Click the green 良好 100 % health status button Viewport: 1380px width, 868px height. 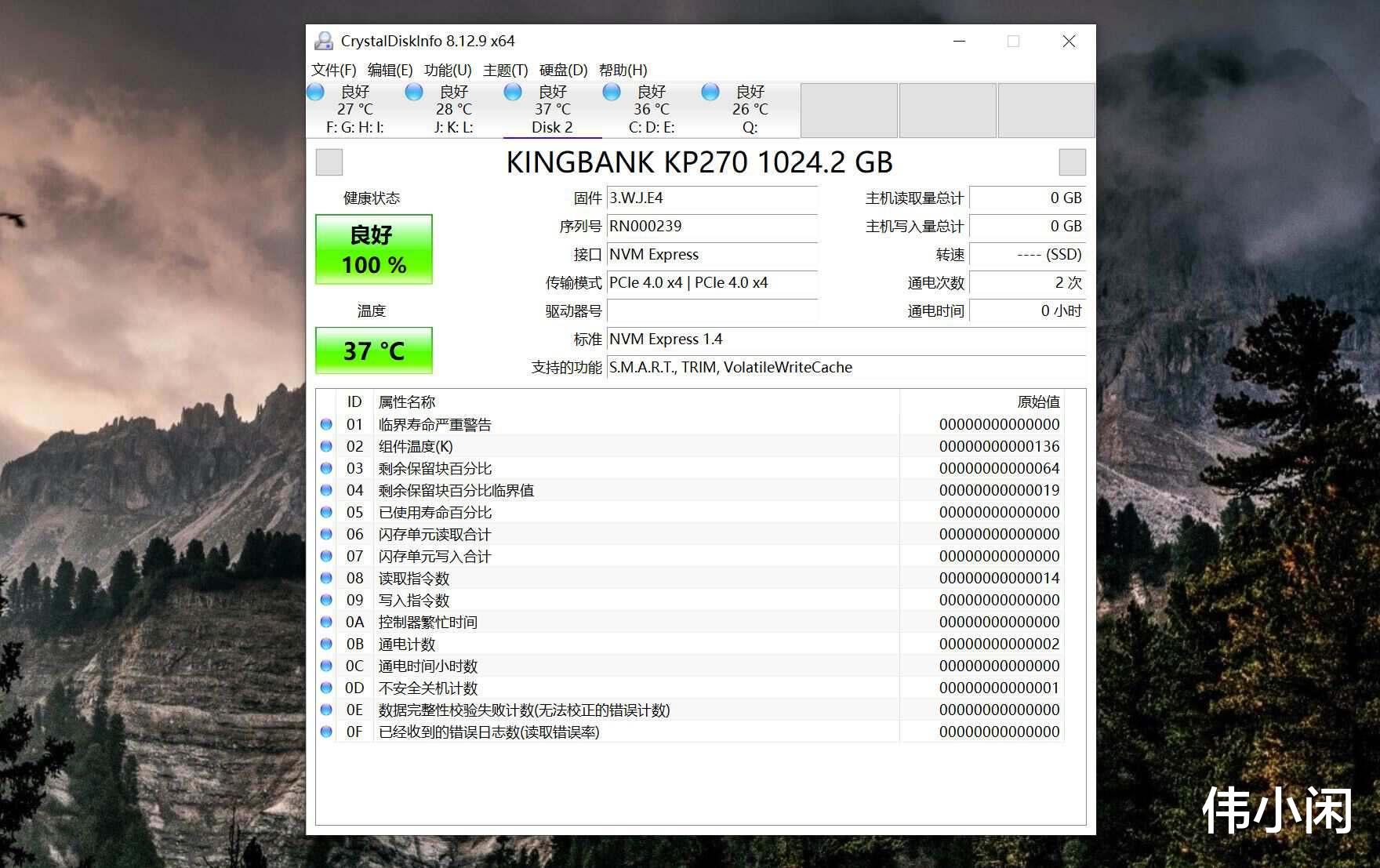pos(374,249)
